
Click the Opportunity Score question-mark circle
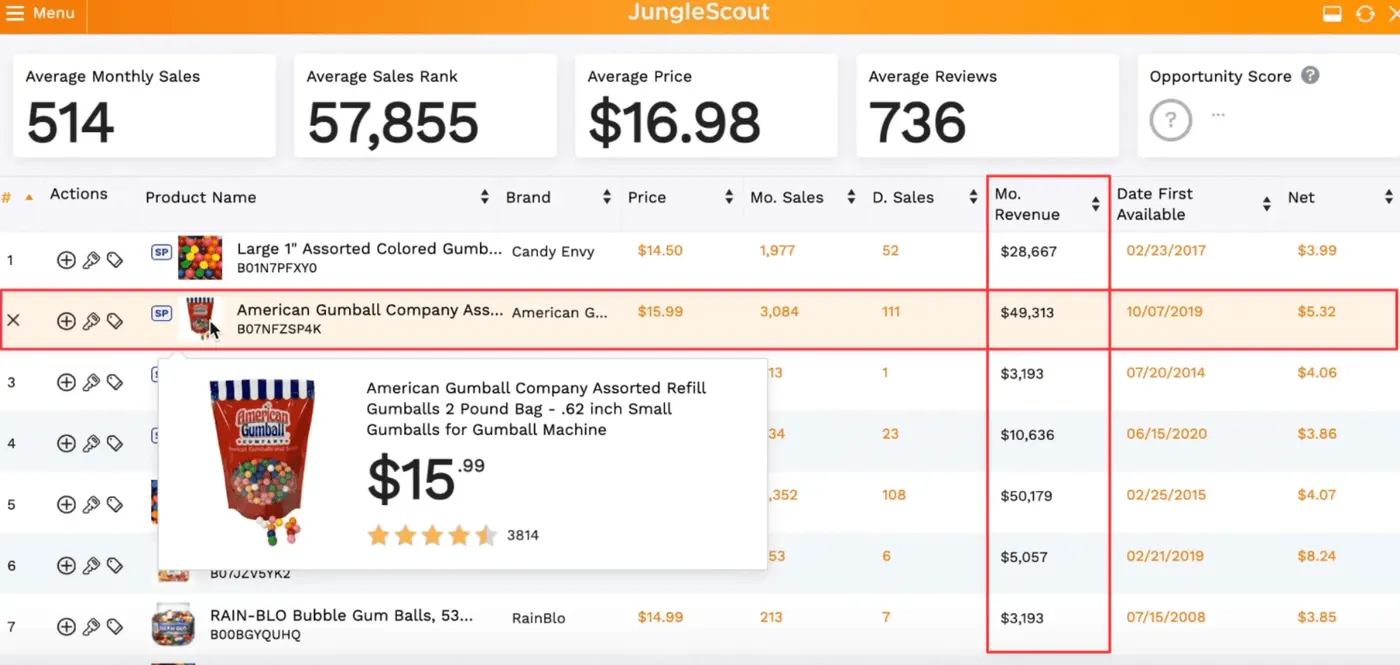pyautogui.click(x=1171, y=121)
